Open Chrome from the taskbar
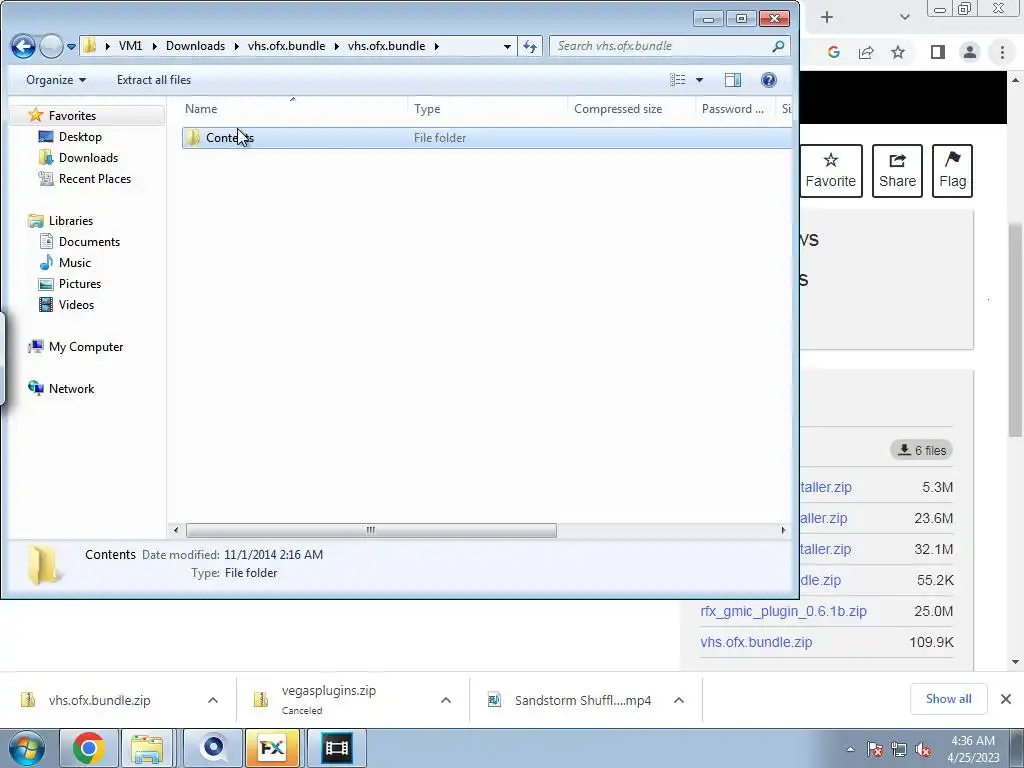 point(88,748)
